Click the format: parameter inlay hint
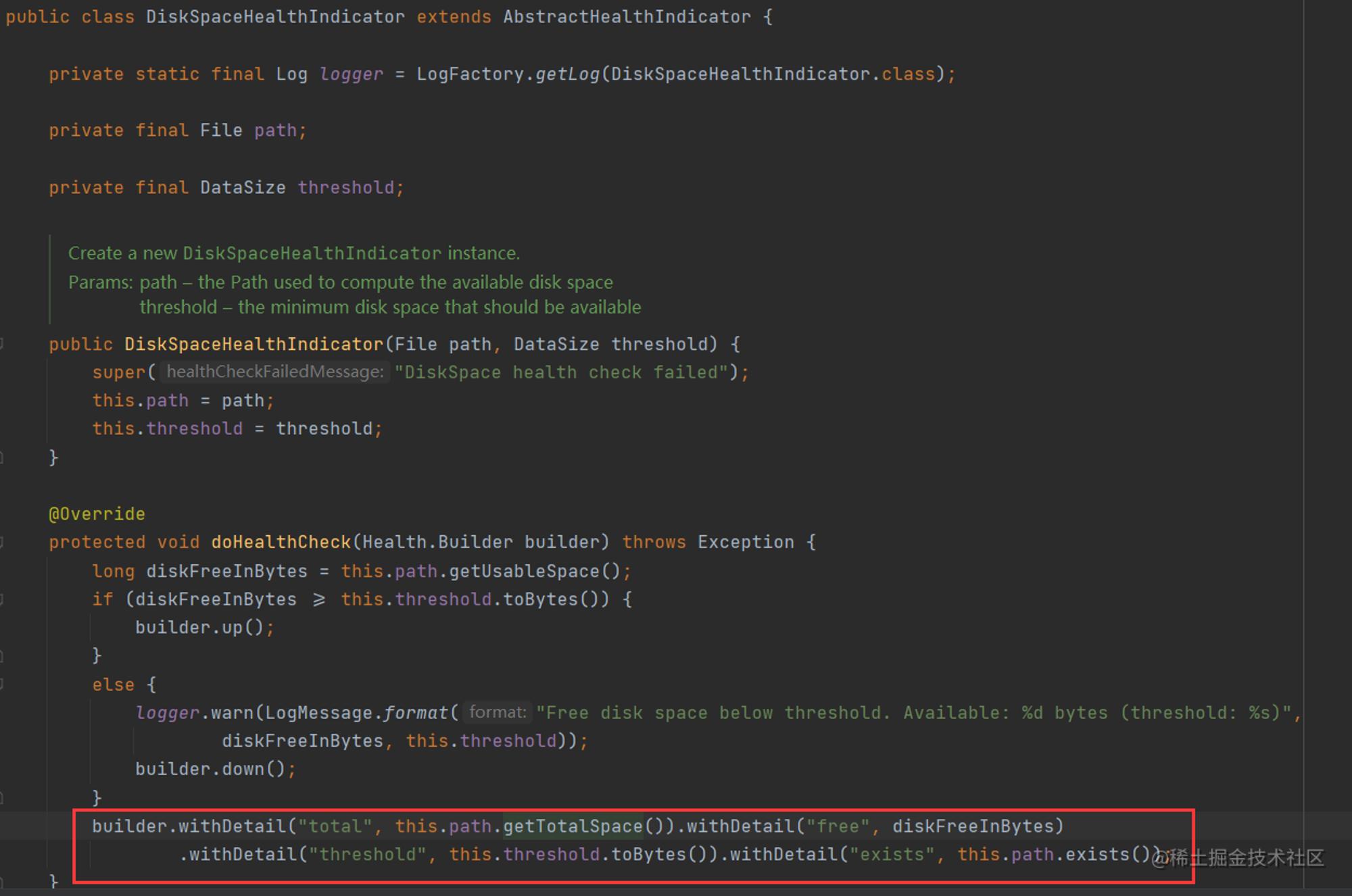 point(498,712)
